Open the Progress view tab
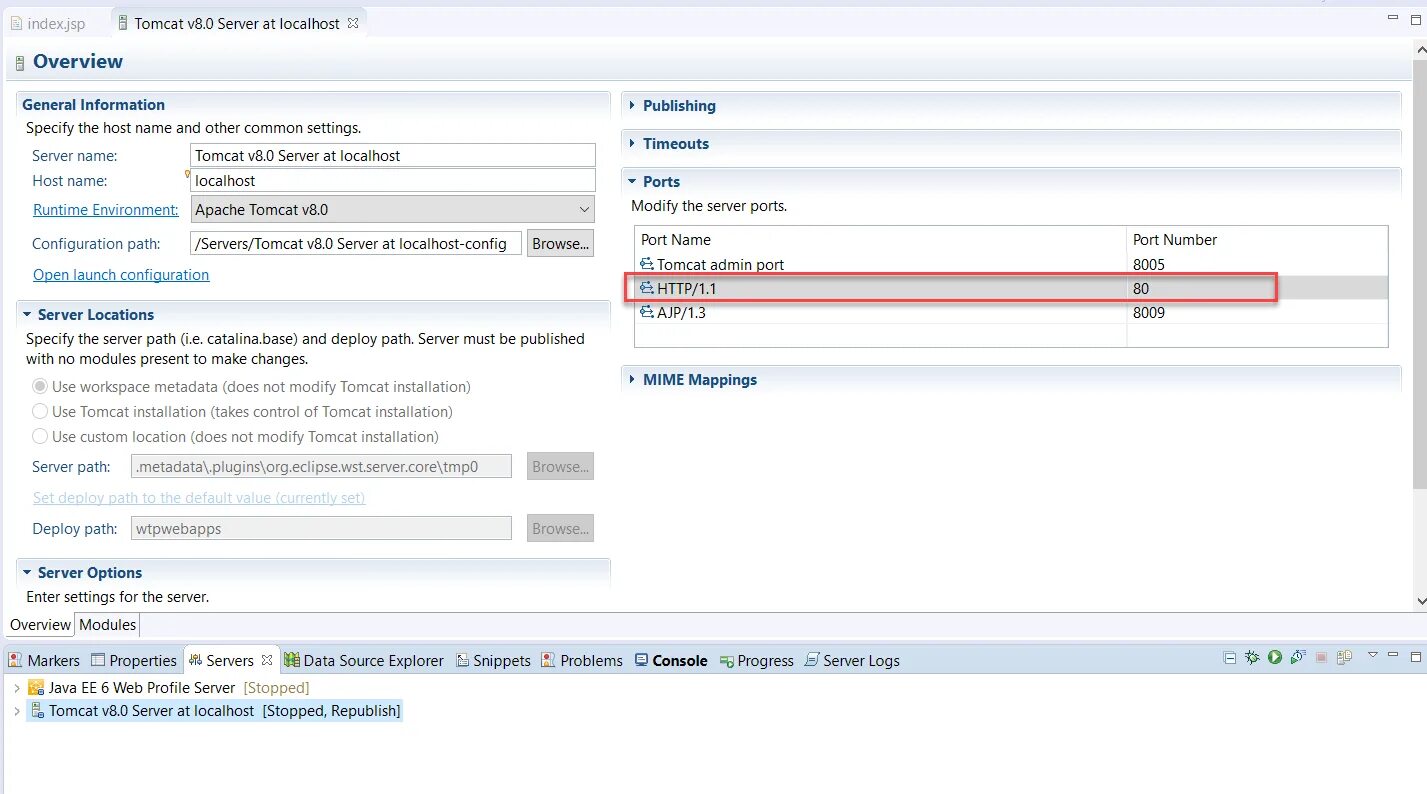This screenshot has height=794, width=1427. [756, 661]
